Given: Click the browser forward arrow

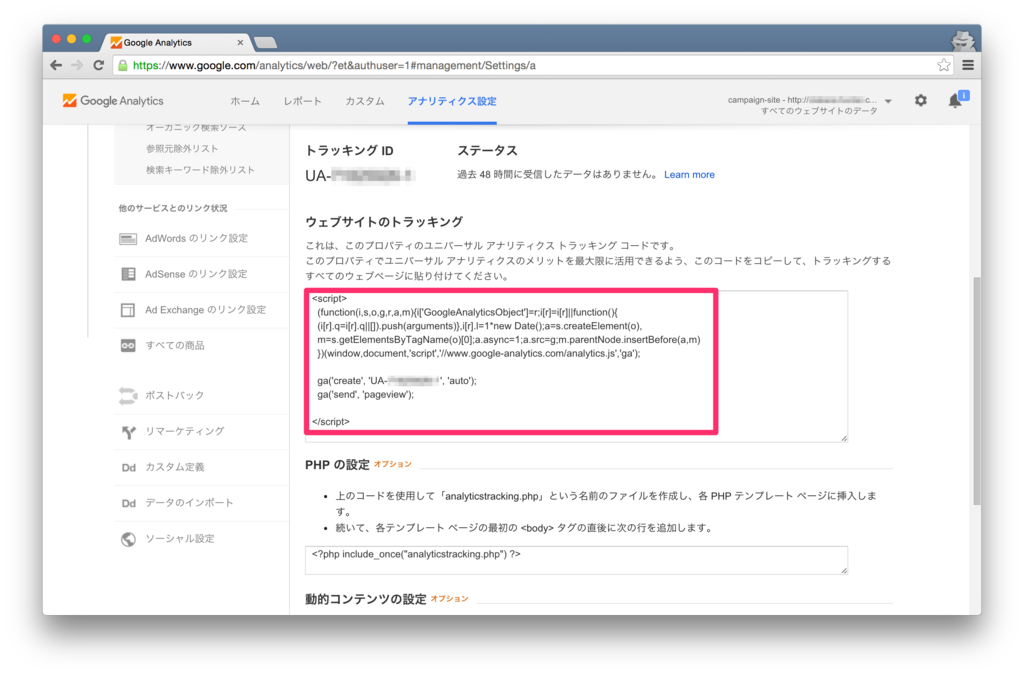Looking at the screenshot, I should [77, 65].
